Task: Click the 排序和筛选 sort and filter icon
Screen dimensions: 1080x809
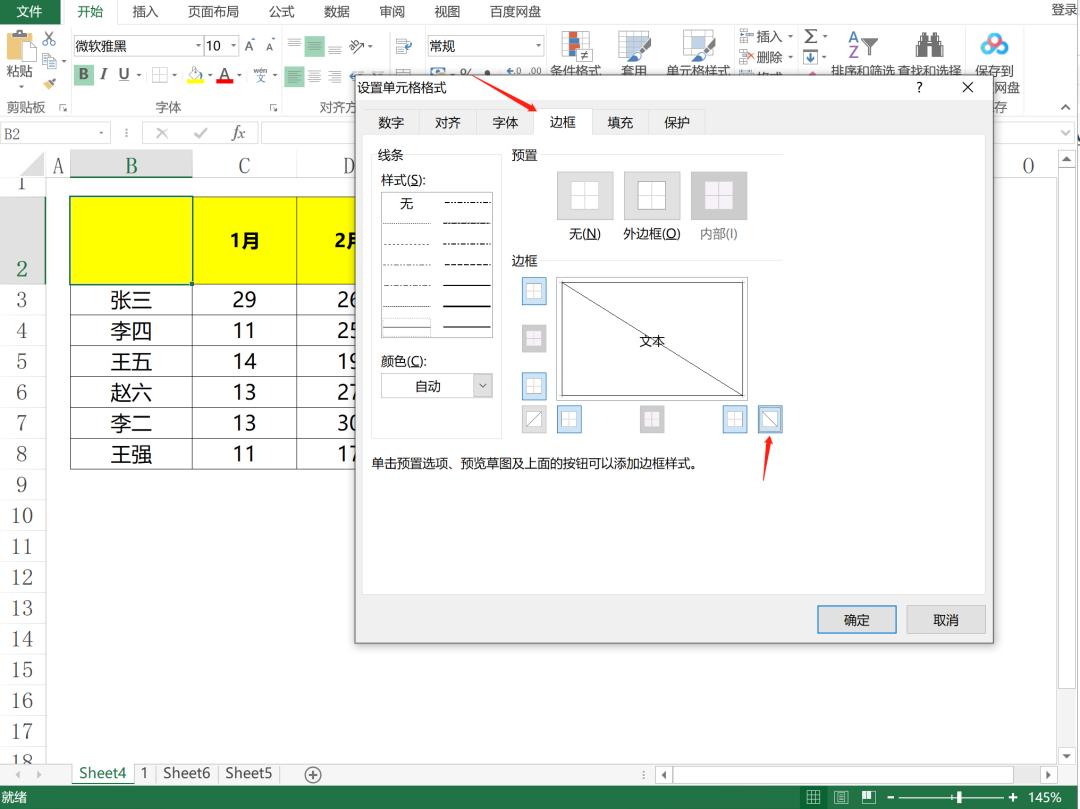Action: pos(862,45)
